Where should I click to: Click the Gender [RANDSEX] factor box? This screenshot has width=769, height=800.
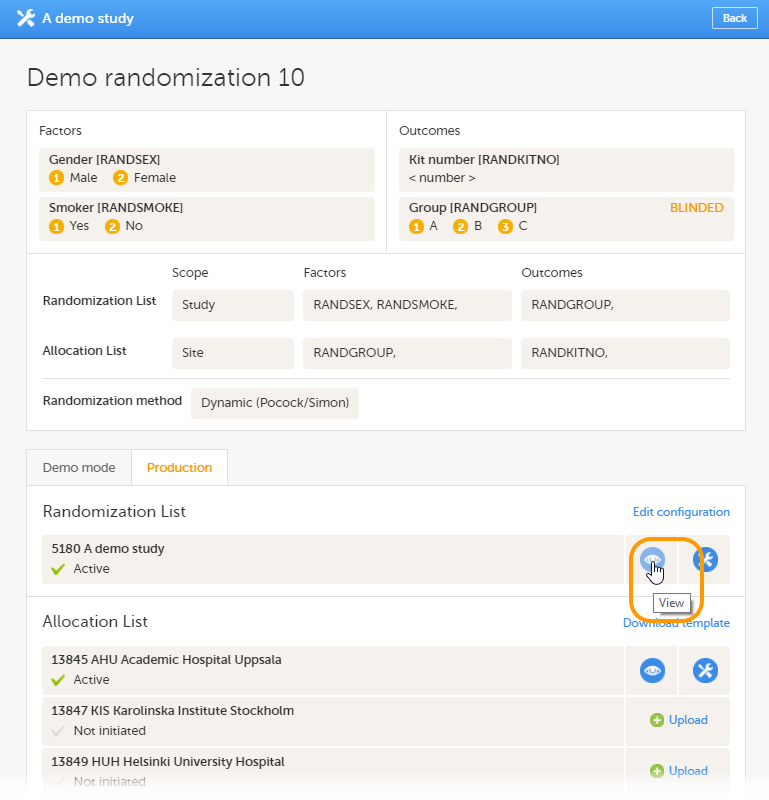coord(207,169)
